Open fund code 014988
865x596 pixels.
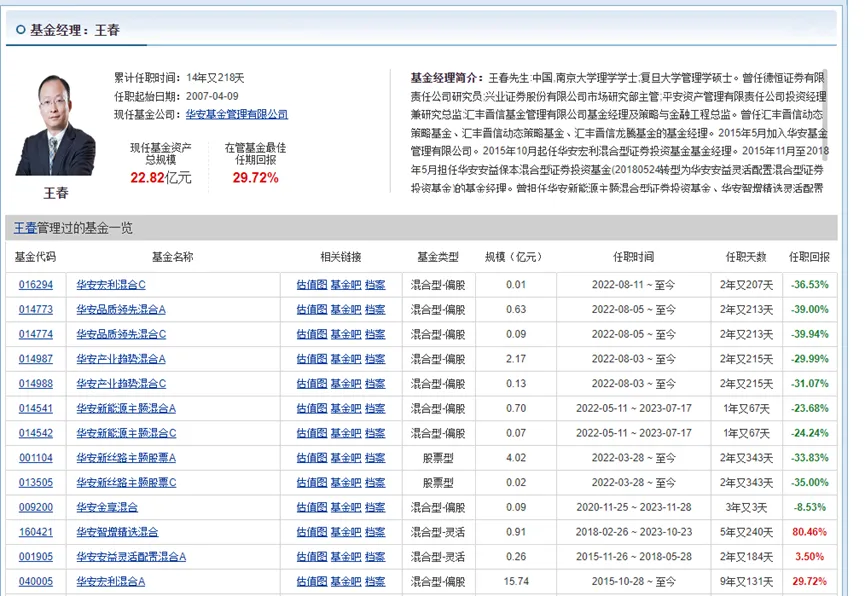click(x=36, y=384)
